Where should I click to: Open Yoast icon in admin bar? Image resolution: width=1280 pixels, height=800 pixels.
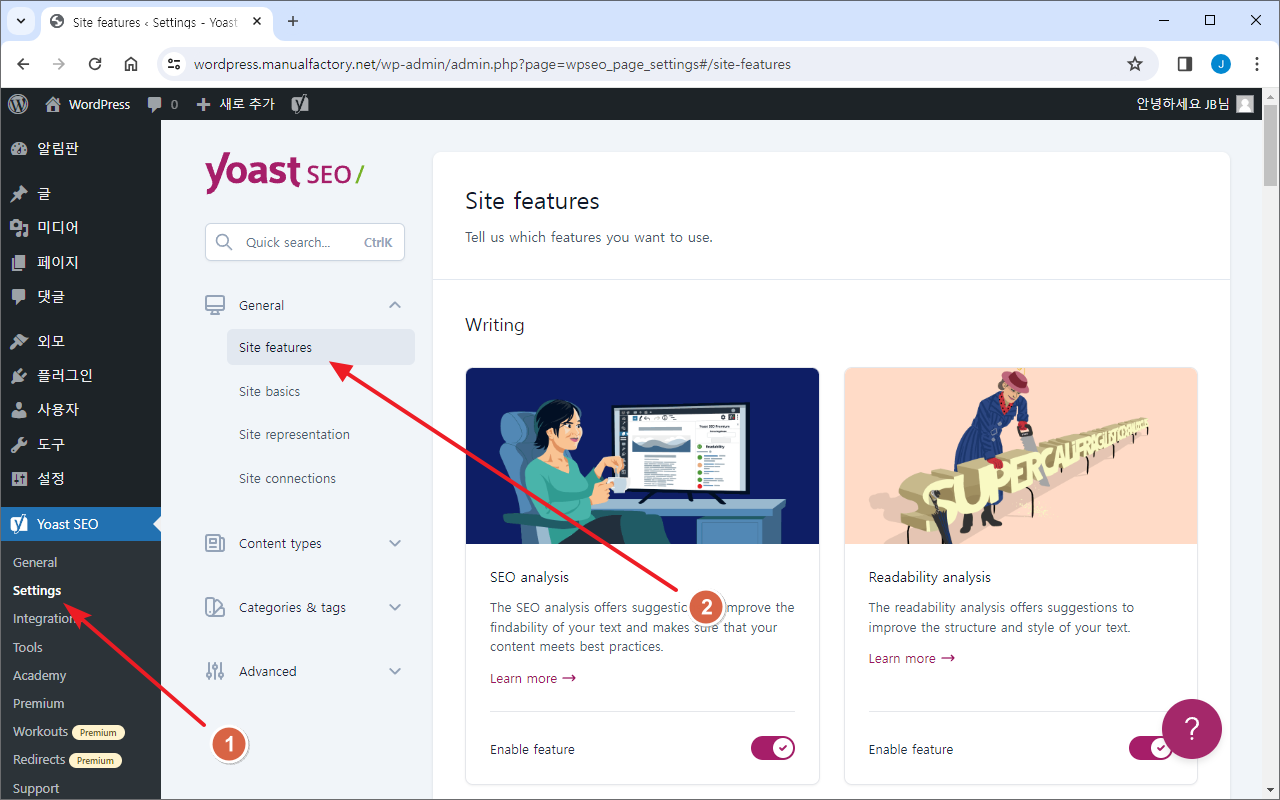pyautogui.click(x=299, y=104)
